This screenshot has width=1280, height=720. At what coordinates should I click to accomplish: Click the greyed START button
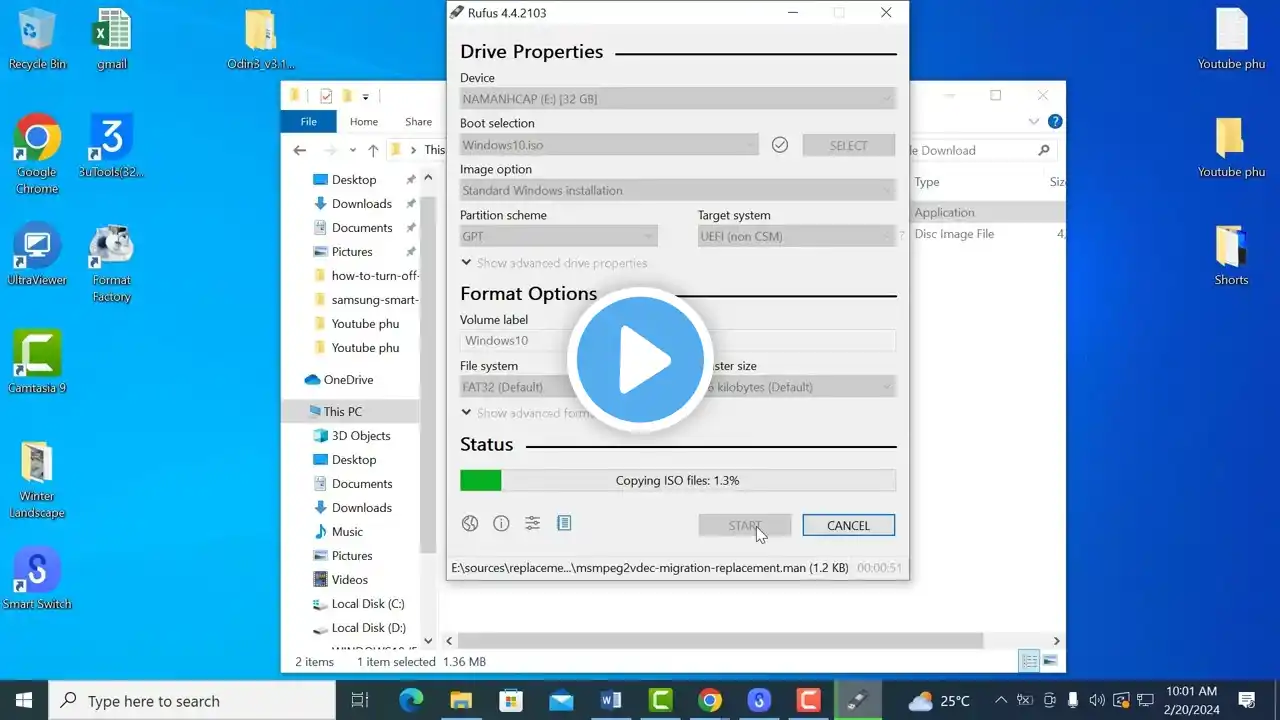click(x=745, y=525)
